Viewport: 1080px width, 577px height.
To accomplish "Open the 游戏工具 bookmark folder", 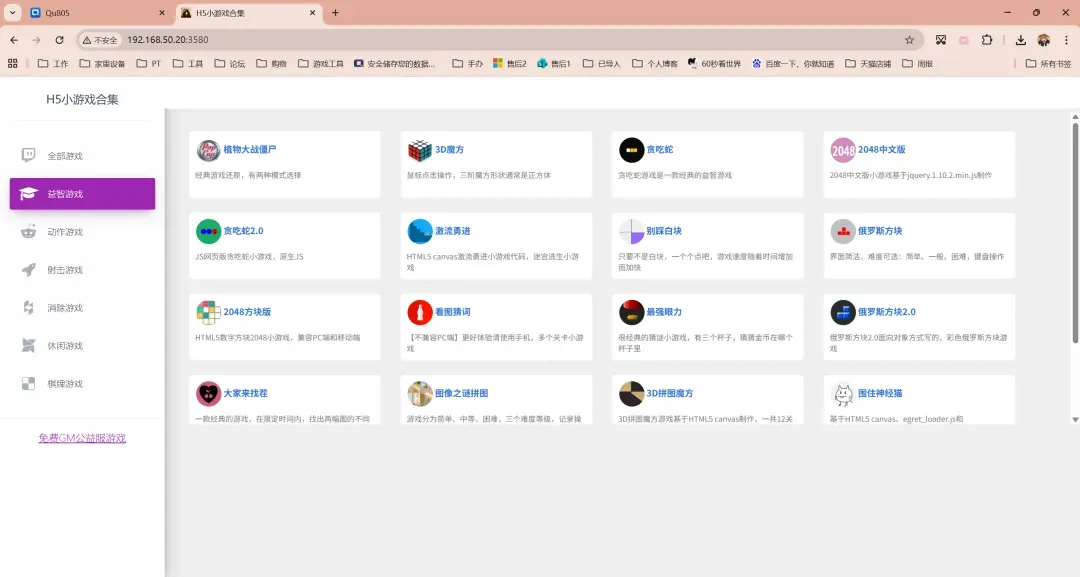I will tap(320, 64).
